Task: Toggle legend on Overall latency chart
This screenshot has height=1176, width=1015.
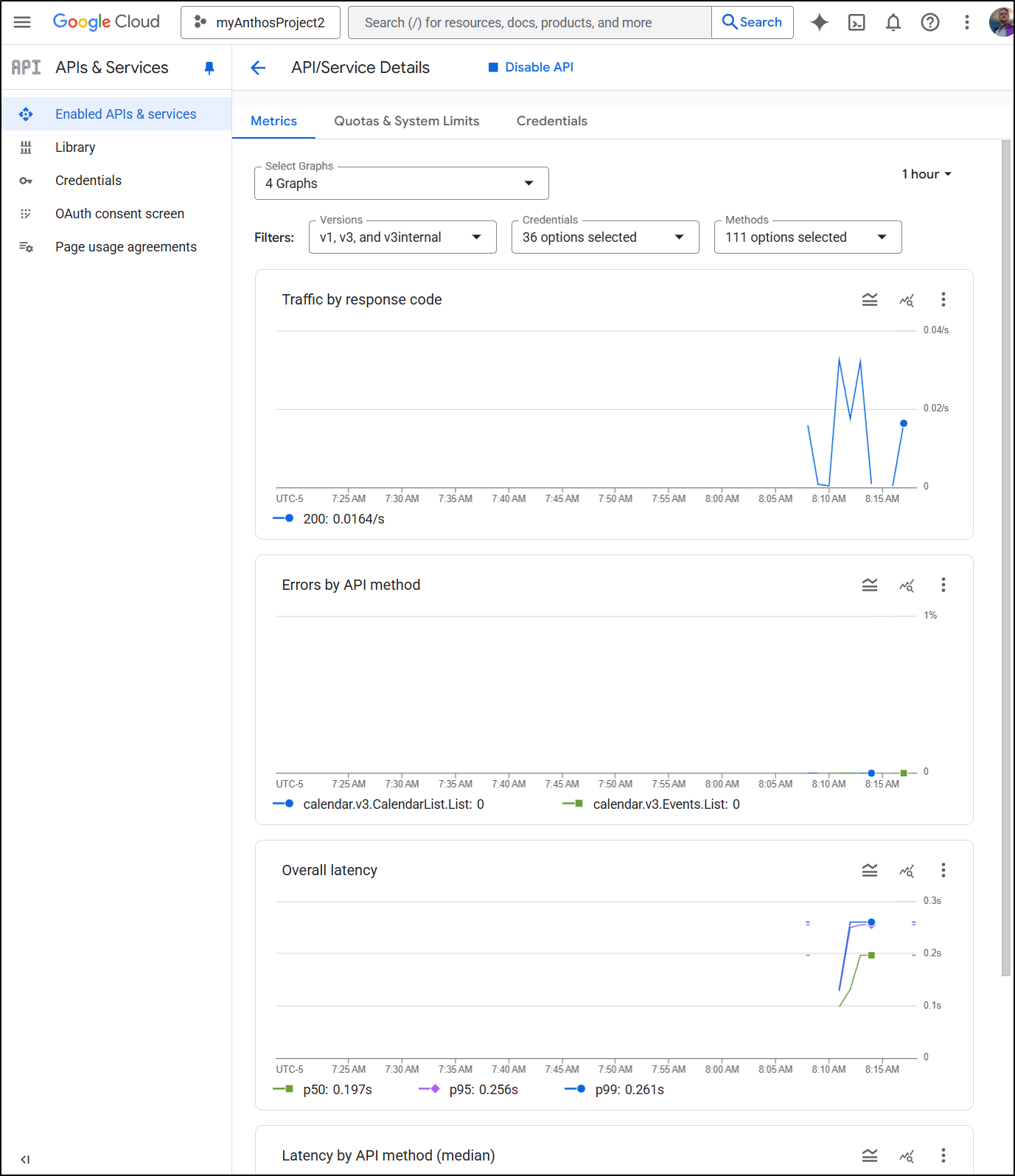Action: coord(870,871)
